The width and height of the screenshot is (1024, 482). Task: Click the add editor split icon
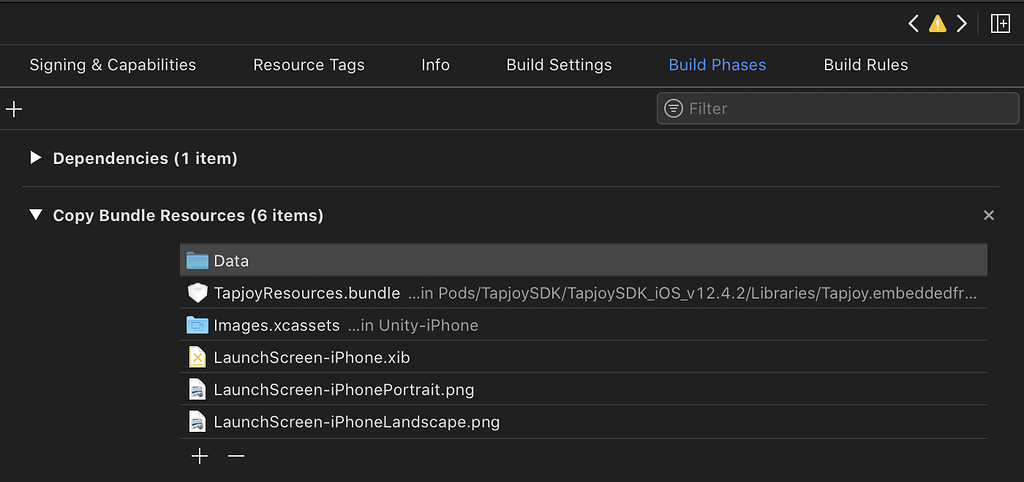click(999, 24)
